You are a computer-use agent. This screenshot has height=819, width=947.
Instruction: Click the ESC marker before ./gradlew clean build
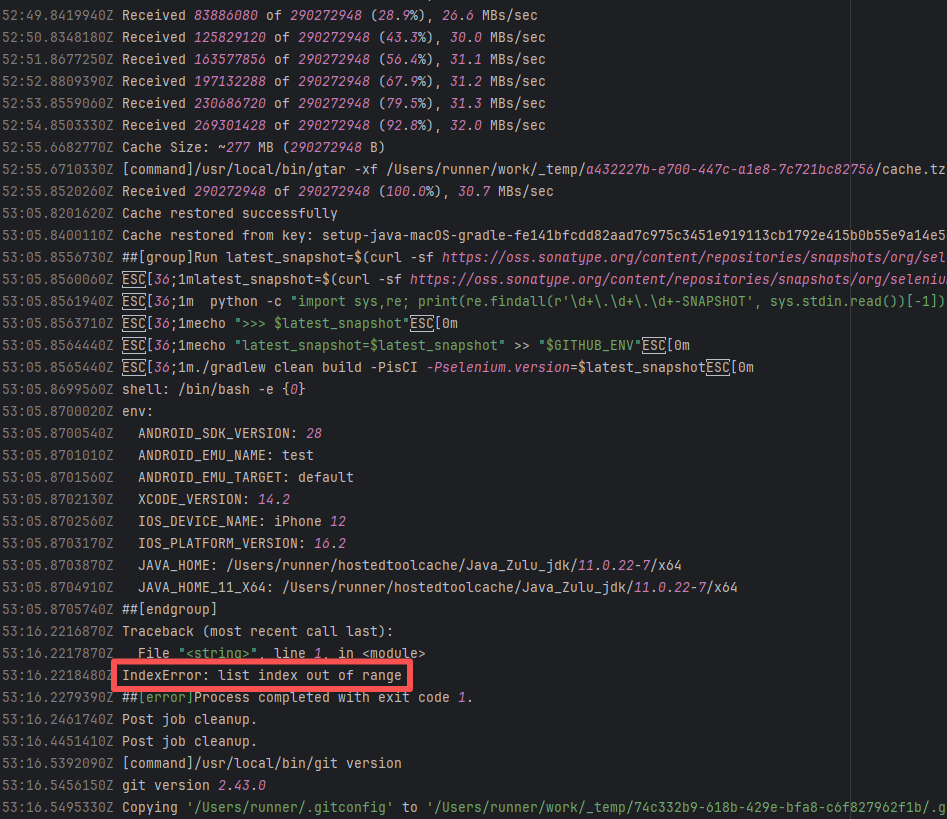pos(135,367)
